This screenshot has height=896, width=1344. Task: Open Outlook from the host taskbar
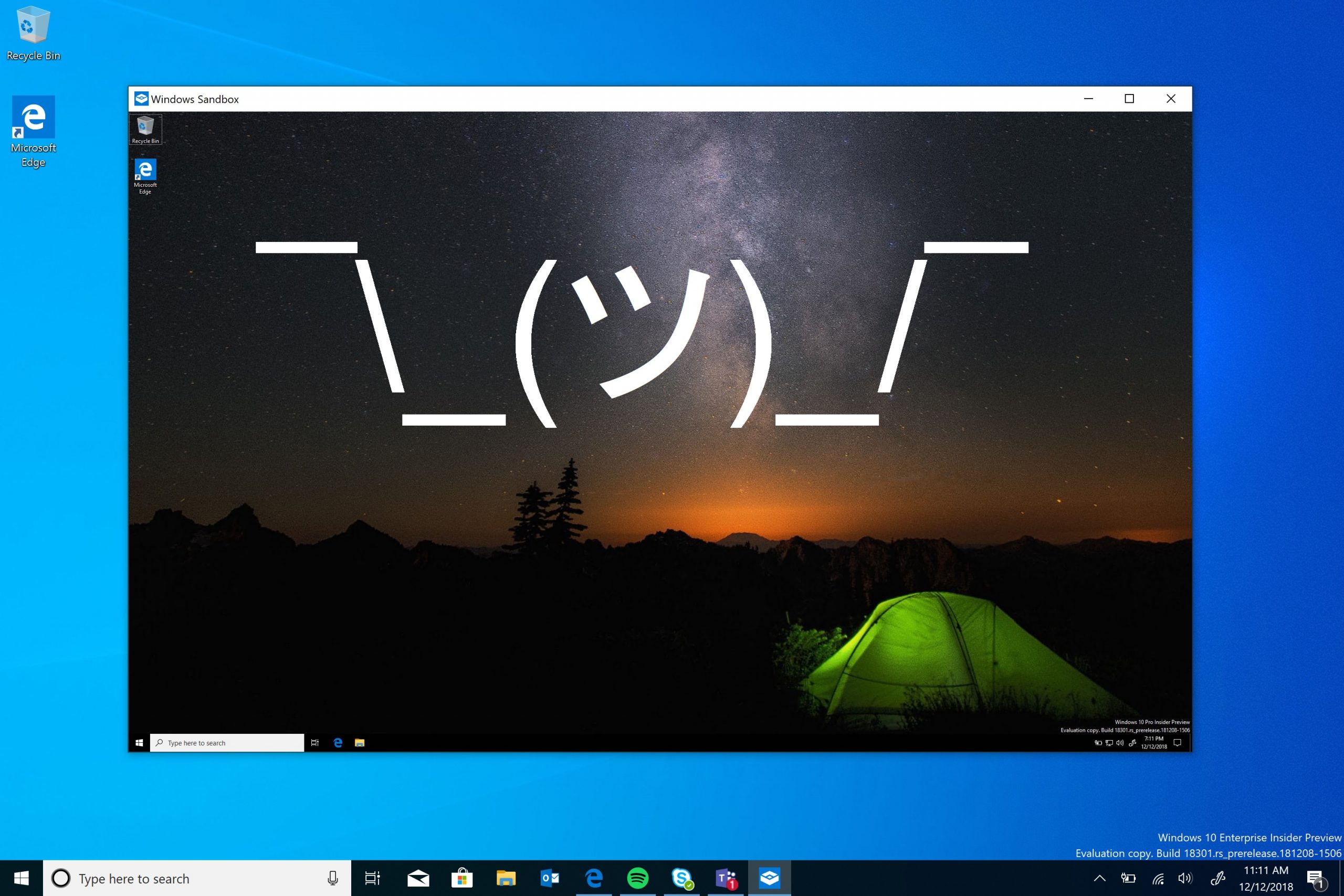click(550, 878)
